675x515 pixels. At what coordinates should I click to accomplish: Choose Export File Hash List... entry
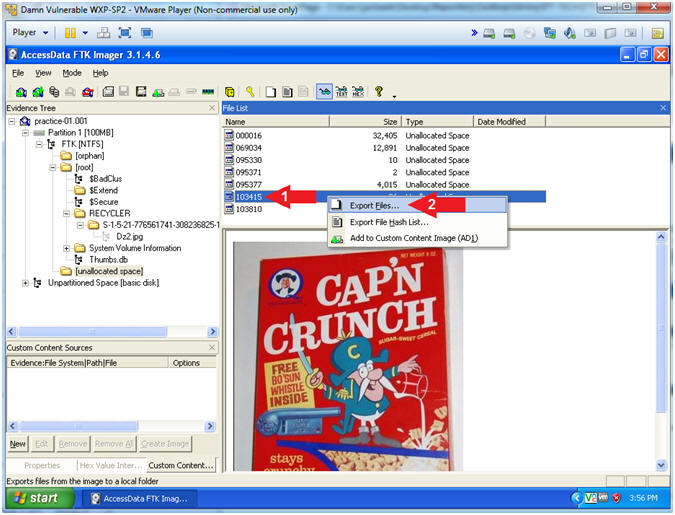(417, 222)
